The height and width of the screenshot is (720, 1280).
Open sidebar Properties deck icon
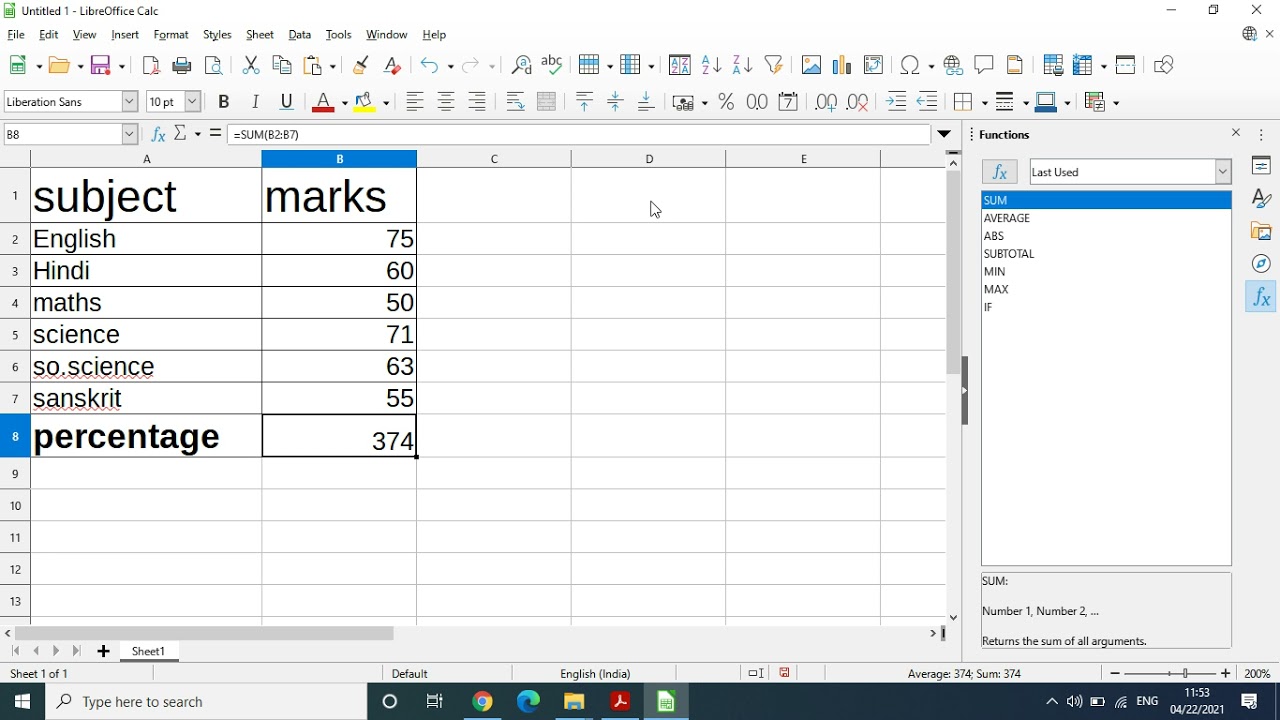1261,167
